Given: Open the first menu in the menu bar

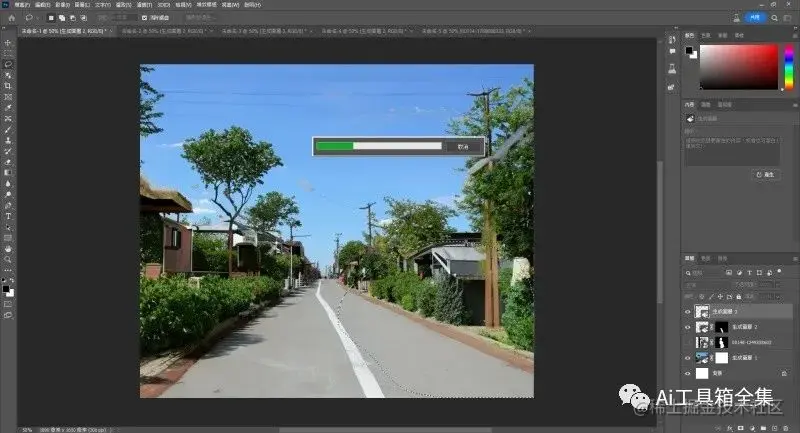Looking at the screenshot, I should pyautogui.click(x=22, y=5).
